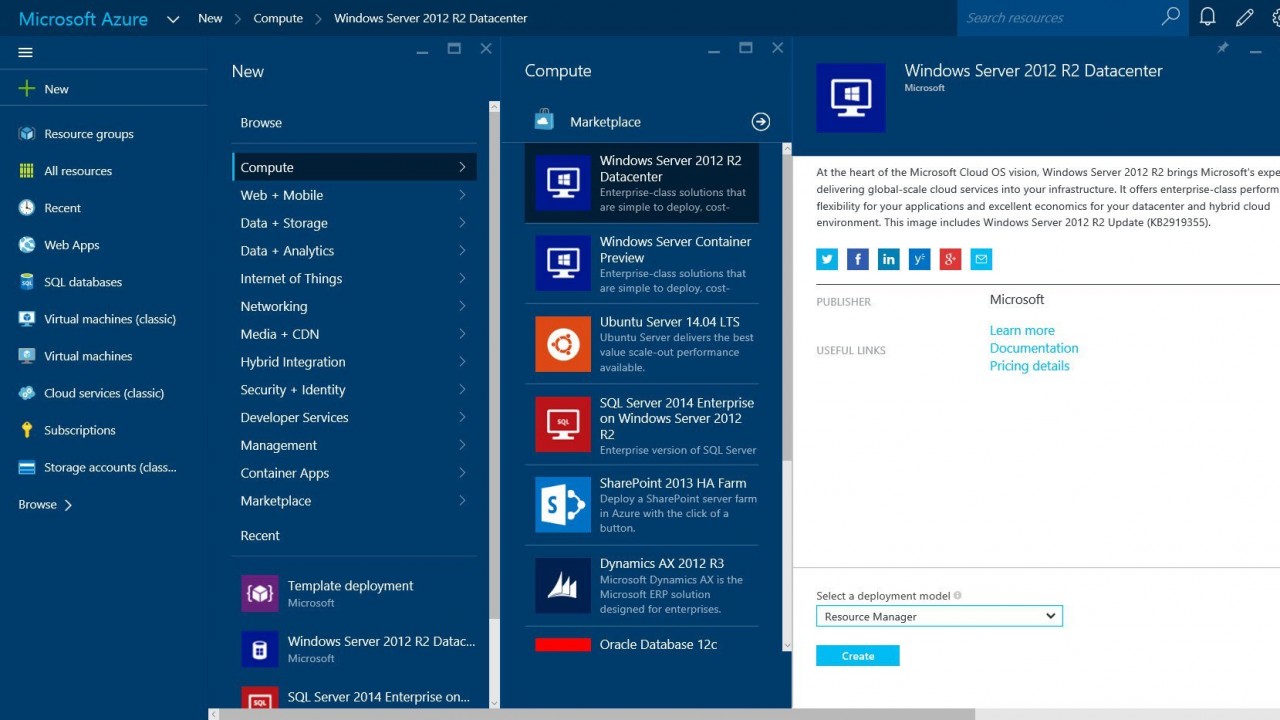Click the search magnifier icon
This screenshot has height=720, width=1280.
click(x=1170, y=17)
